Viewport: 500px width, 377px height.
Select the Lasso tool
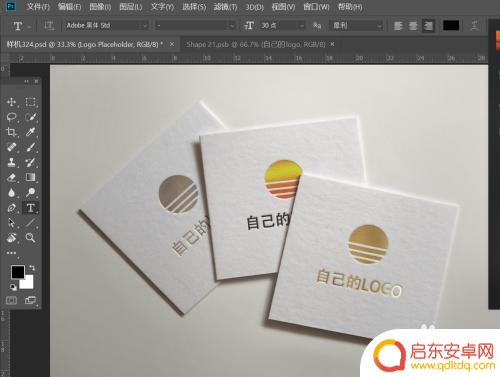click(x=12, y=117)
